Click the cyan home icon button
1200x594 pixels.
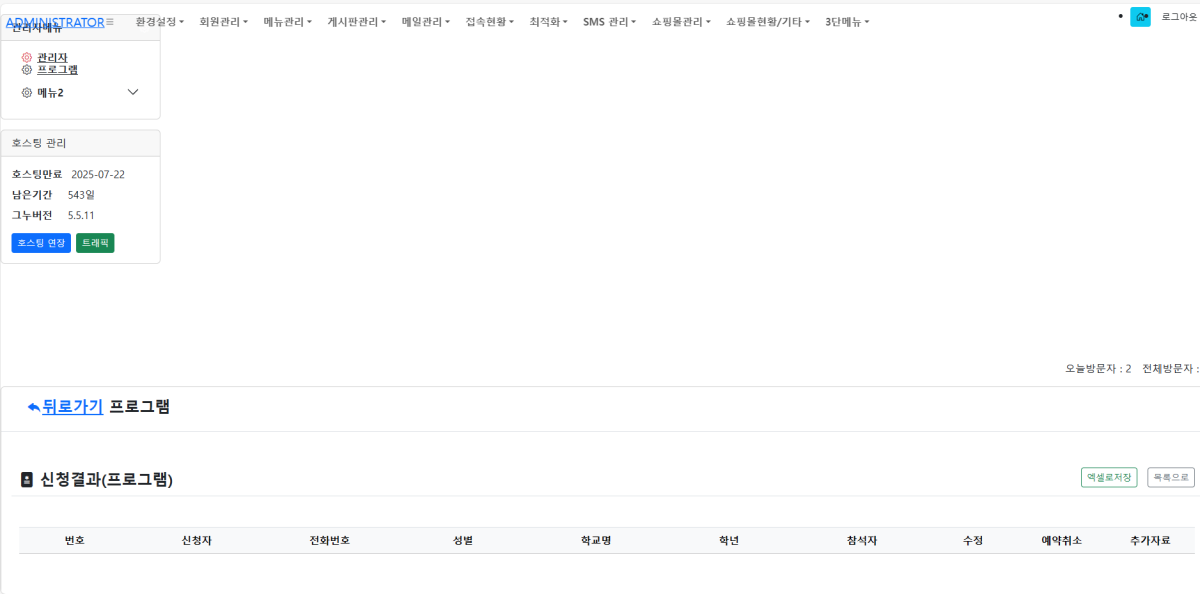click(x=1140, y=17)
